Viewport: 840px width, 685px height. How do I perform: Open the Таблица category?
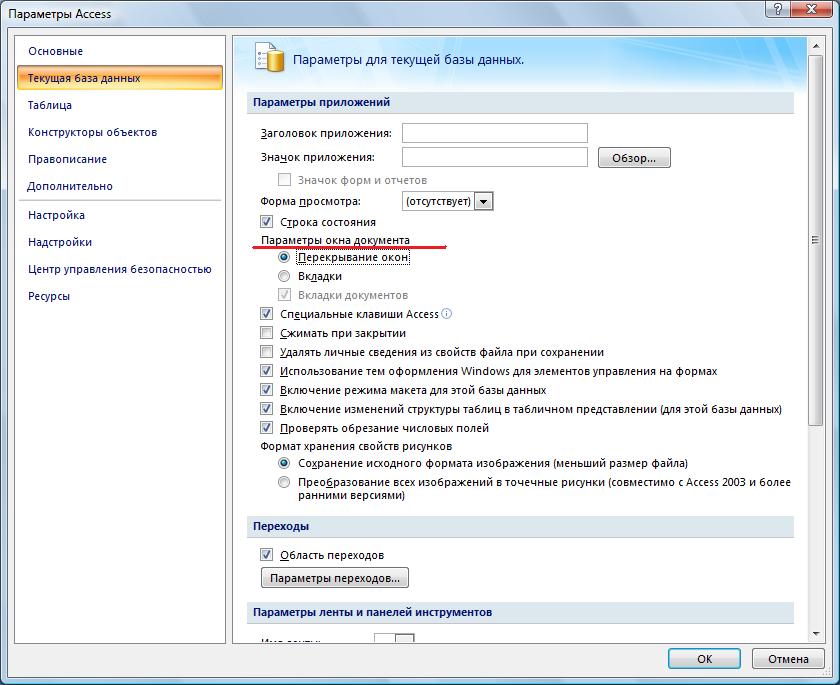tap(119, 106)
